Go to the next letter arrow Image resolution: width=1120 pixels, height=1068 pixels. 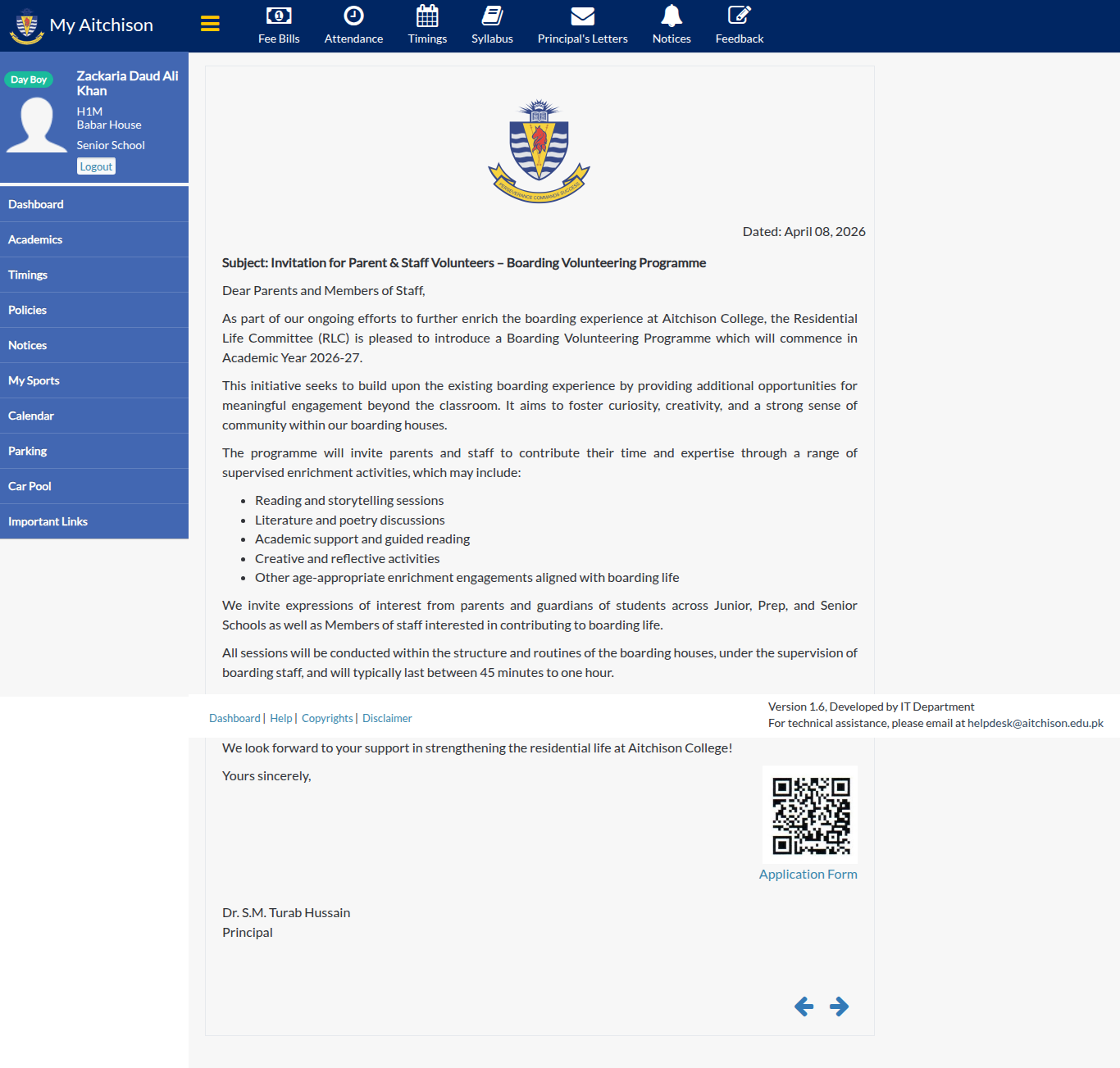point(839,1007)
